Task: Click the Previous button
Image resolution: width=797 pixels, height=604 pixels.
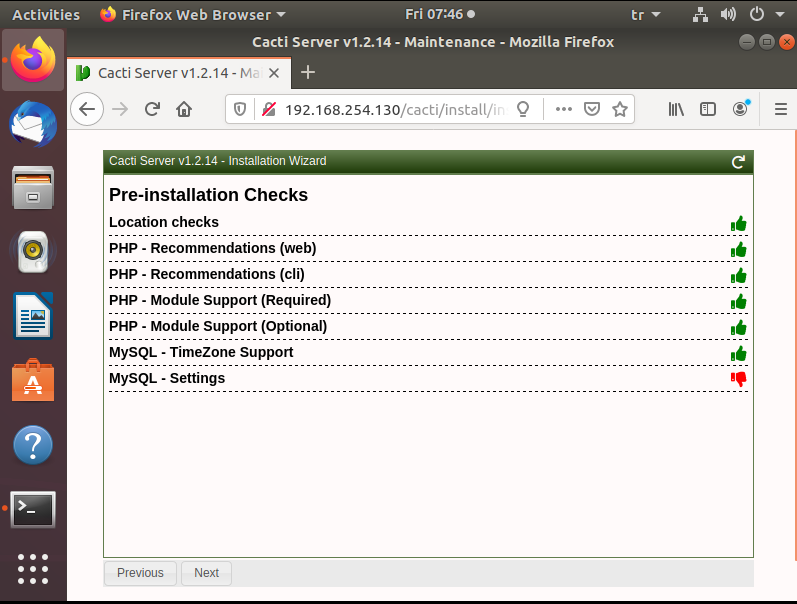Action: pos(140,573)
